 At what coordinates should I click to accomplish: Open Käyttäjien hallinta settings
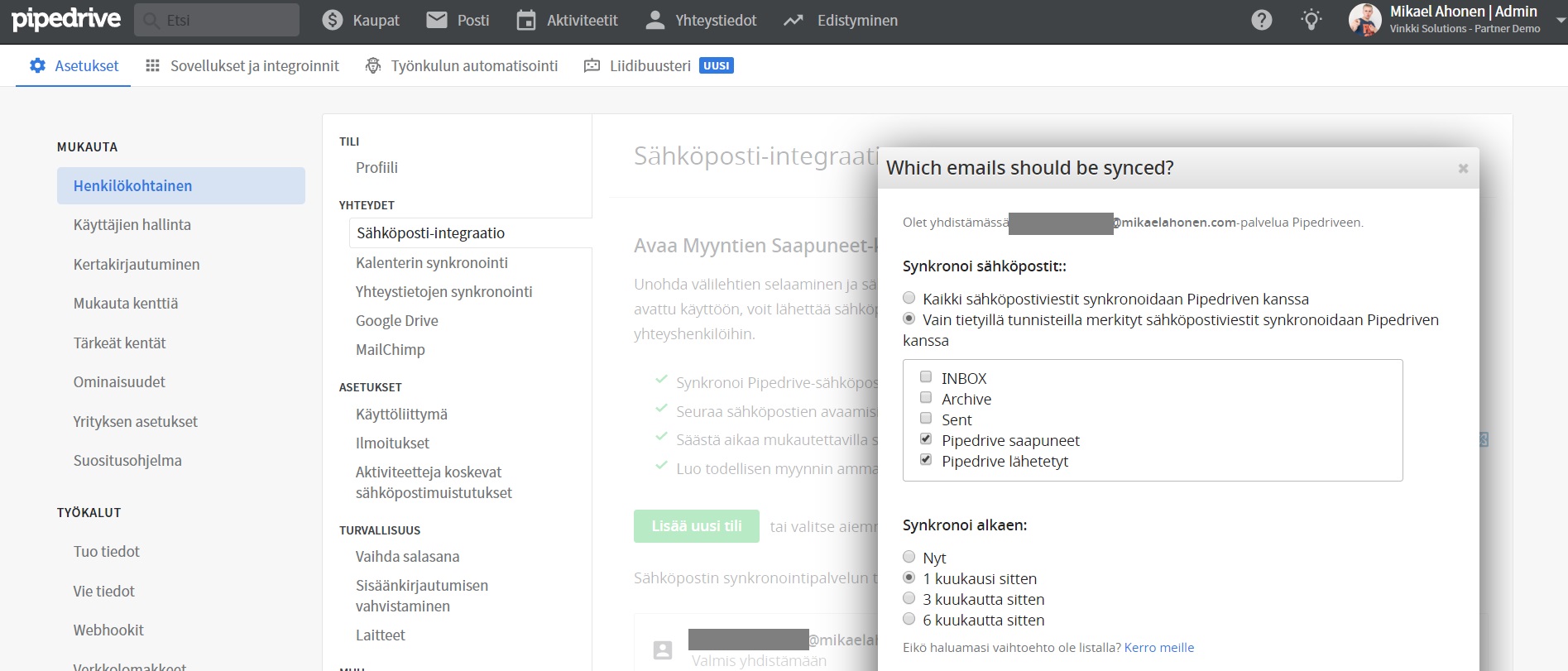coord(132,225)
